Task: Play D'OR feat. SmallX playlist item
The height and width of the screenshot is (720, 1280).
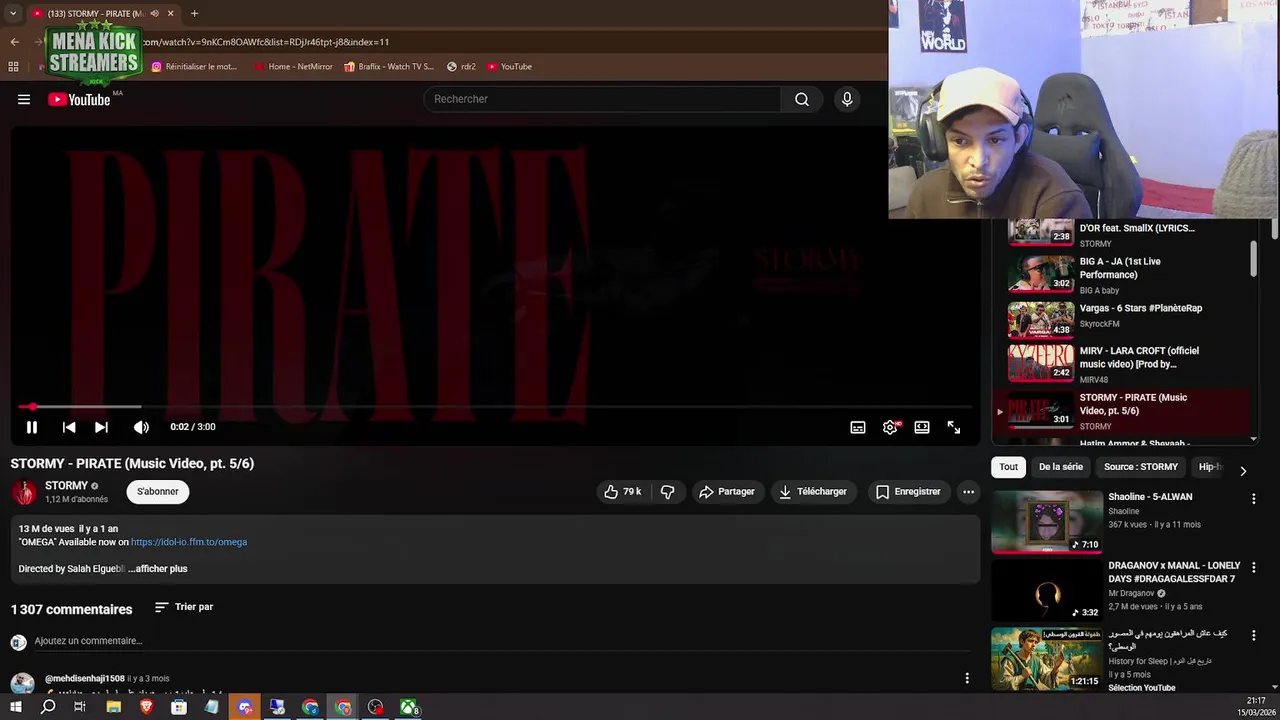Action: click(1120, 234)
